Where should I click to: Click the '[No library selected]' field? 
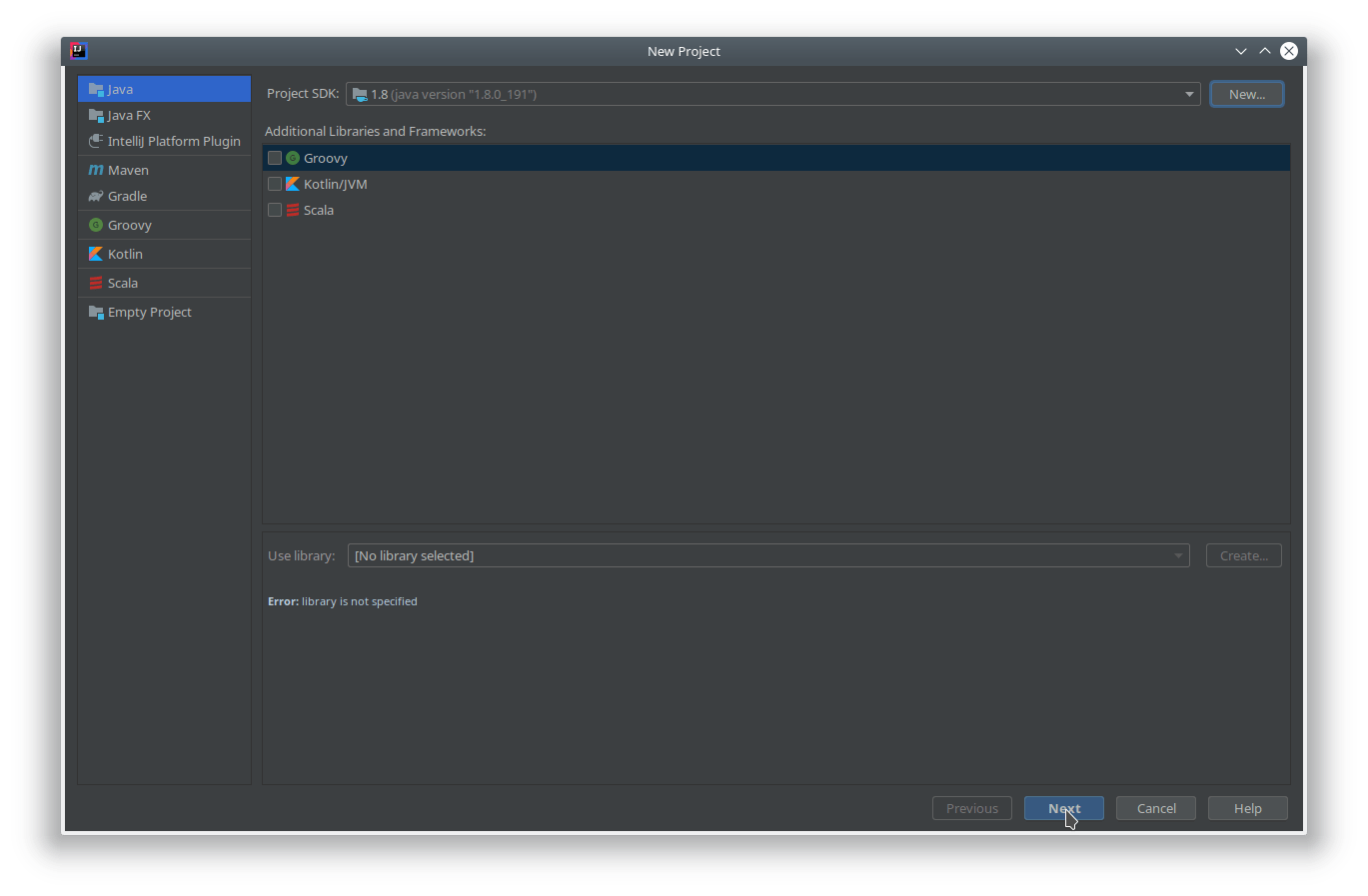[x=768, y=555]
